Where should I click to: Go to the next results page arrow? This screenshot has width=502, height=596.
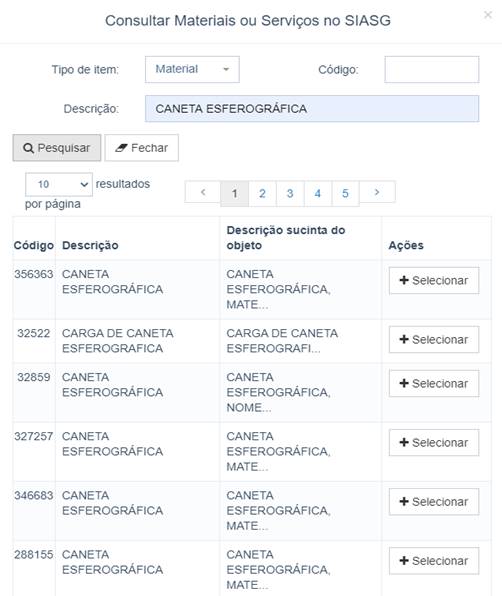point(377,192)
